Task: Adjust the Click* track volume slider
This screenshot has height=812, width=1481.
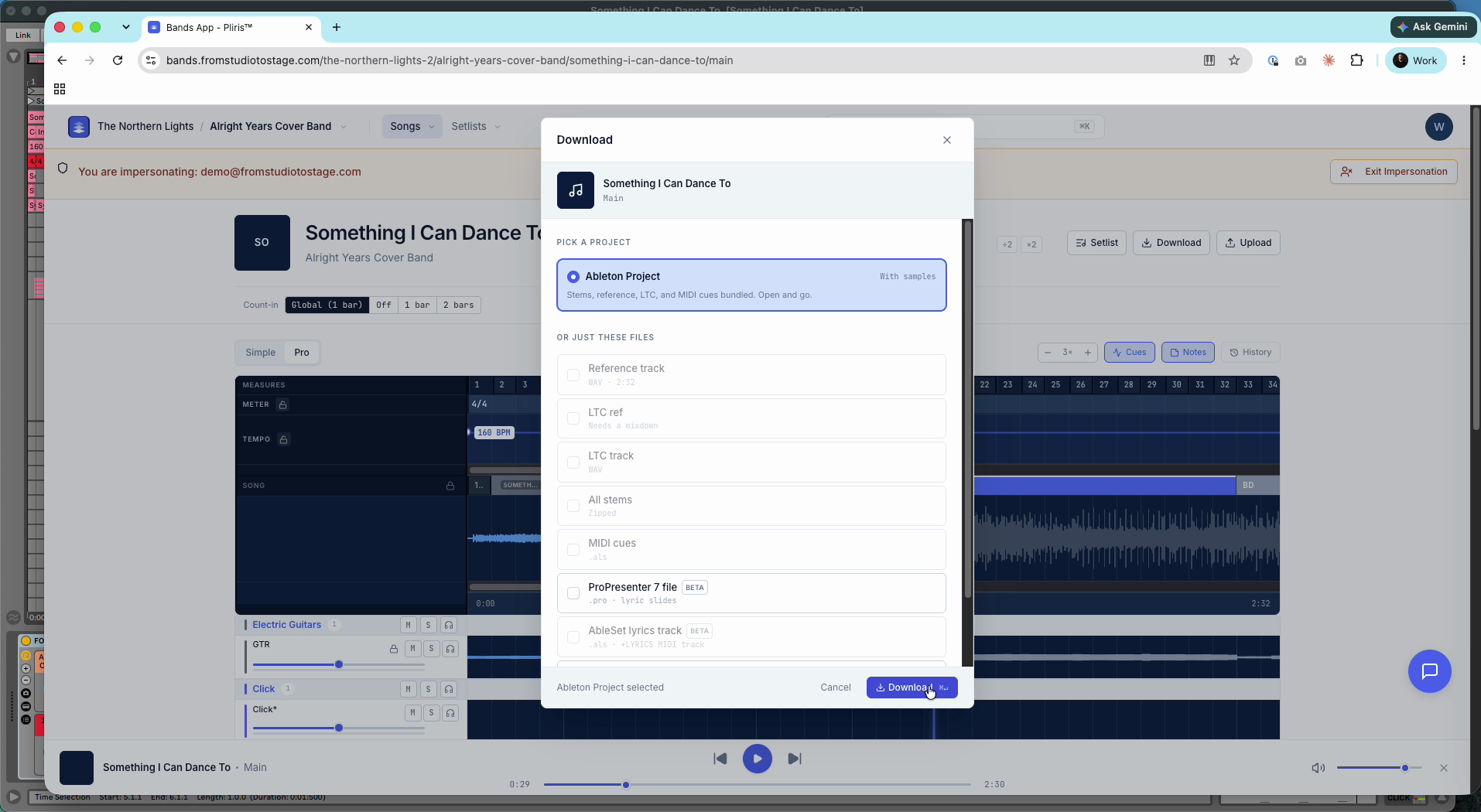Action: (339, 728)
